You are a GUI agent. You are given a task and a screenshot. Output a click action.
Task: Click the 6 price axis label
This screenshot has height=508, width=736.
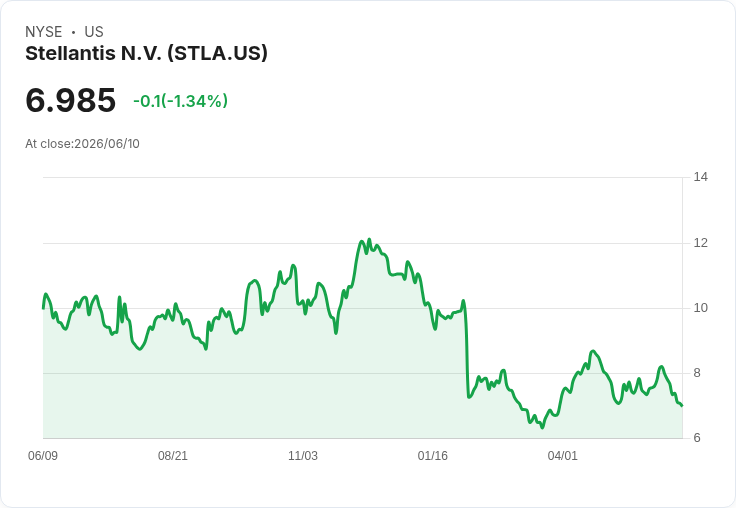(697, 438)
